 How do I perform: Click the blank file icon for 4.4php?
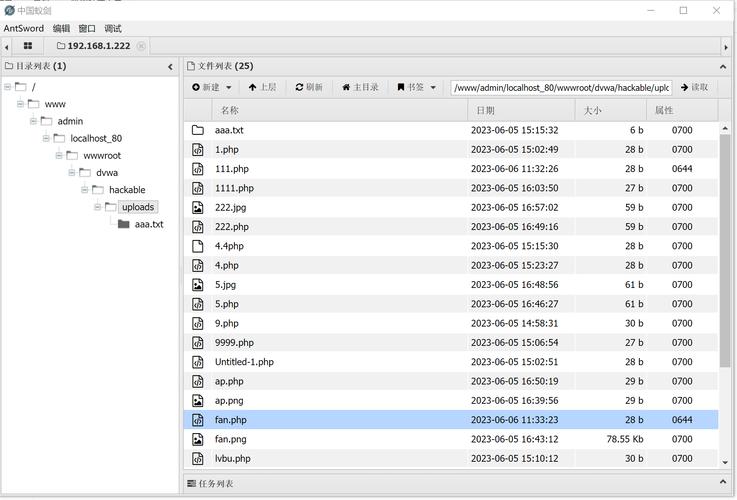[198, 246]
